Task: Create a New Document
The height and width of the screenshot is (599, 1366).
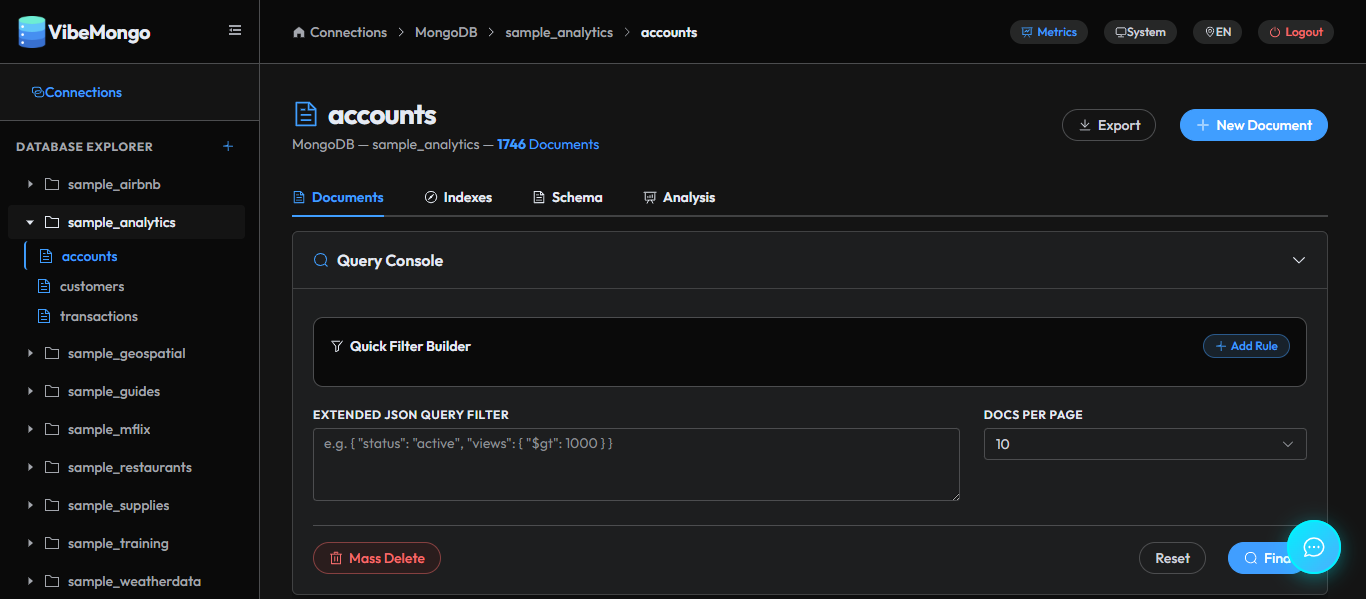Action: click(x=1254, y=125)
